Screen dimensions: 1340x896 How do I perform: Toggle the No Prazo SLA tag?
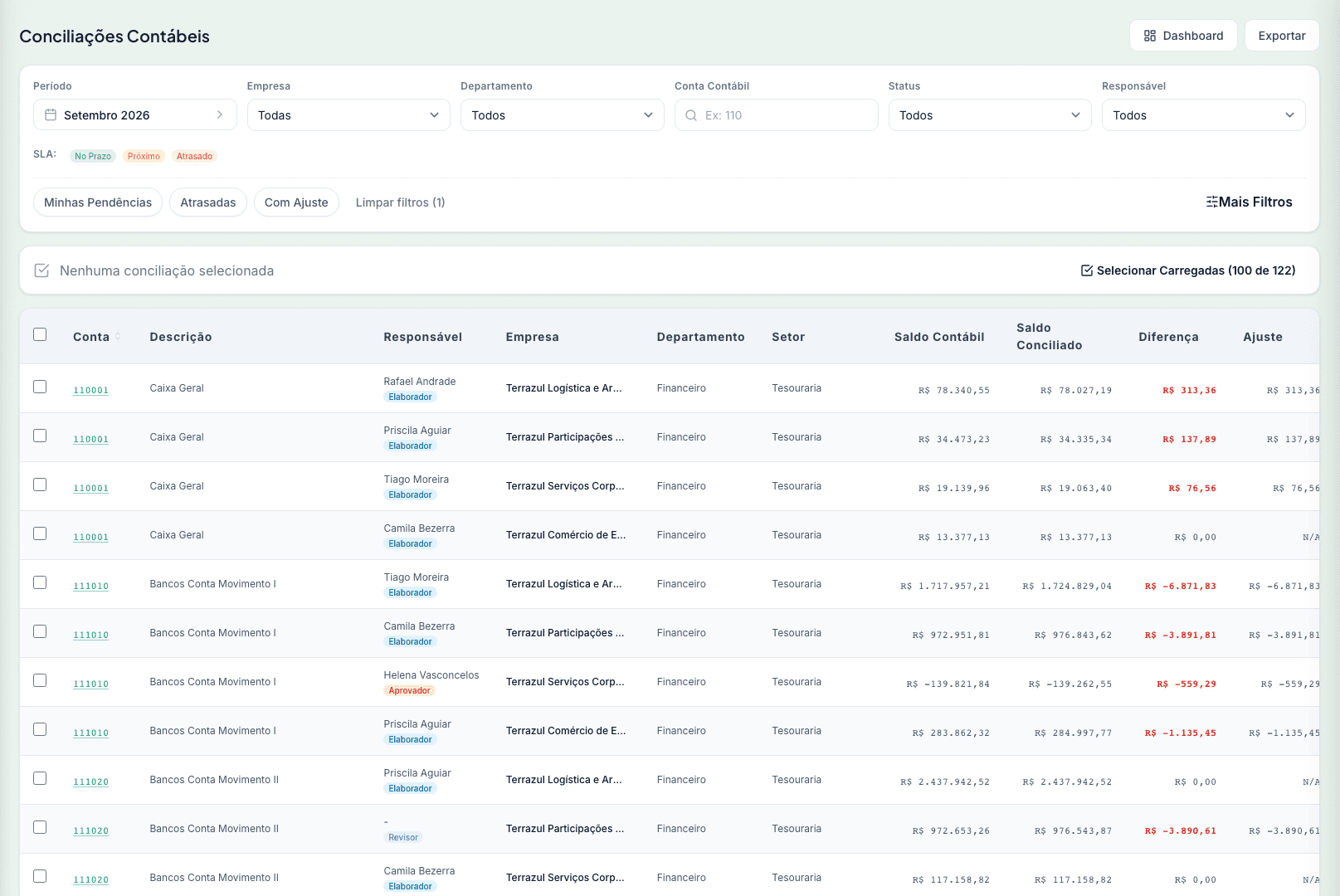pos(93,156)
